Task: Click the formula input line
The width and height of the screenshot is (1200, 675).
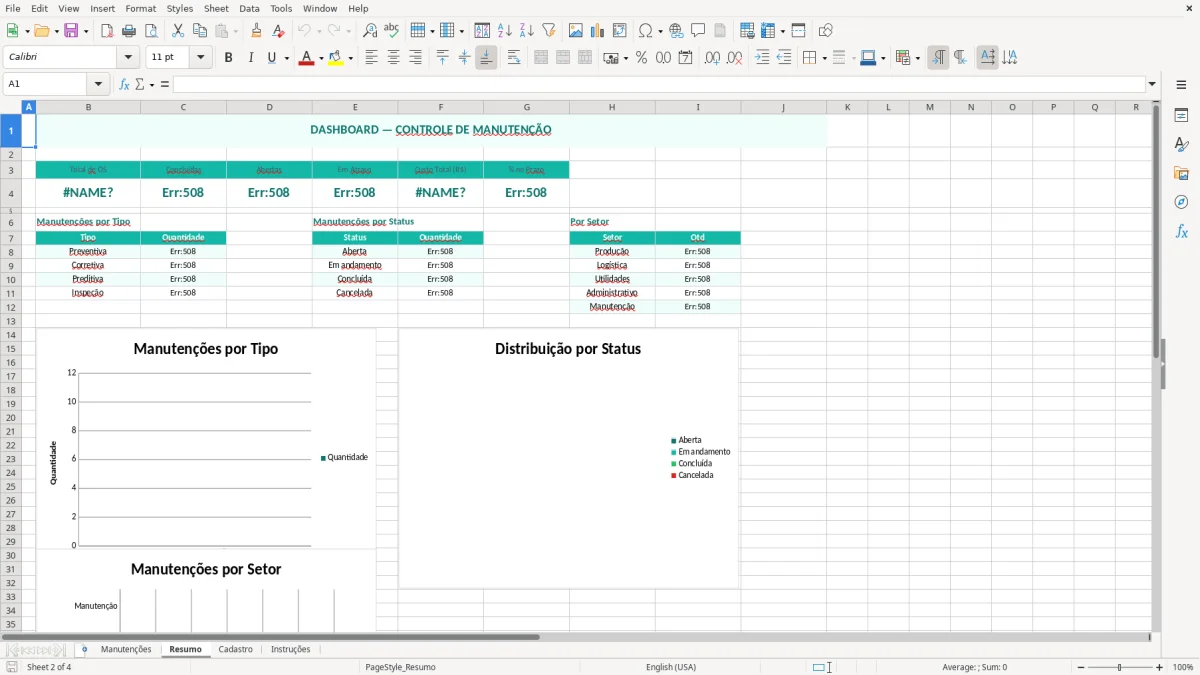Action: tap(659, 84)
